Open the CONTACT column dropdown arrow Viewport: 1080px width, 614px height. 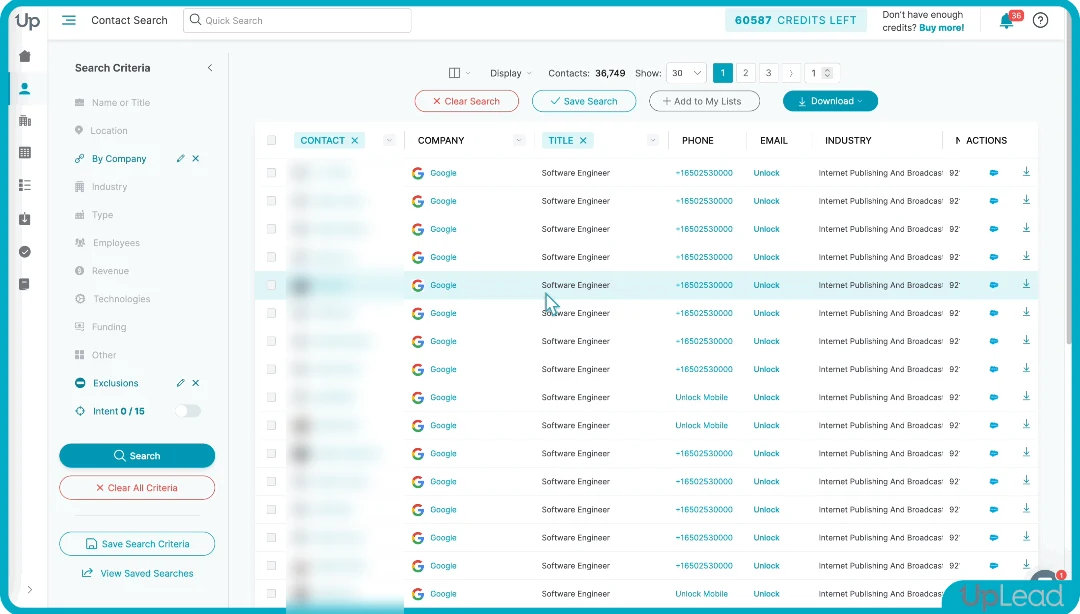point(389,141)
